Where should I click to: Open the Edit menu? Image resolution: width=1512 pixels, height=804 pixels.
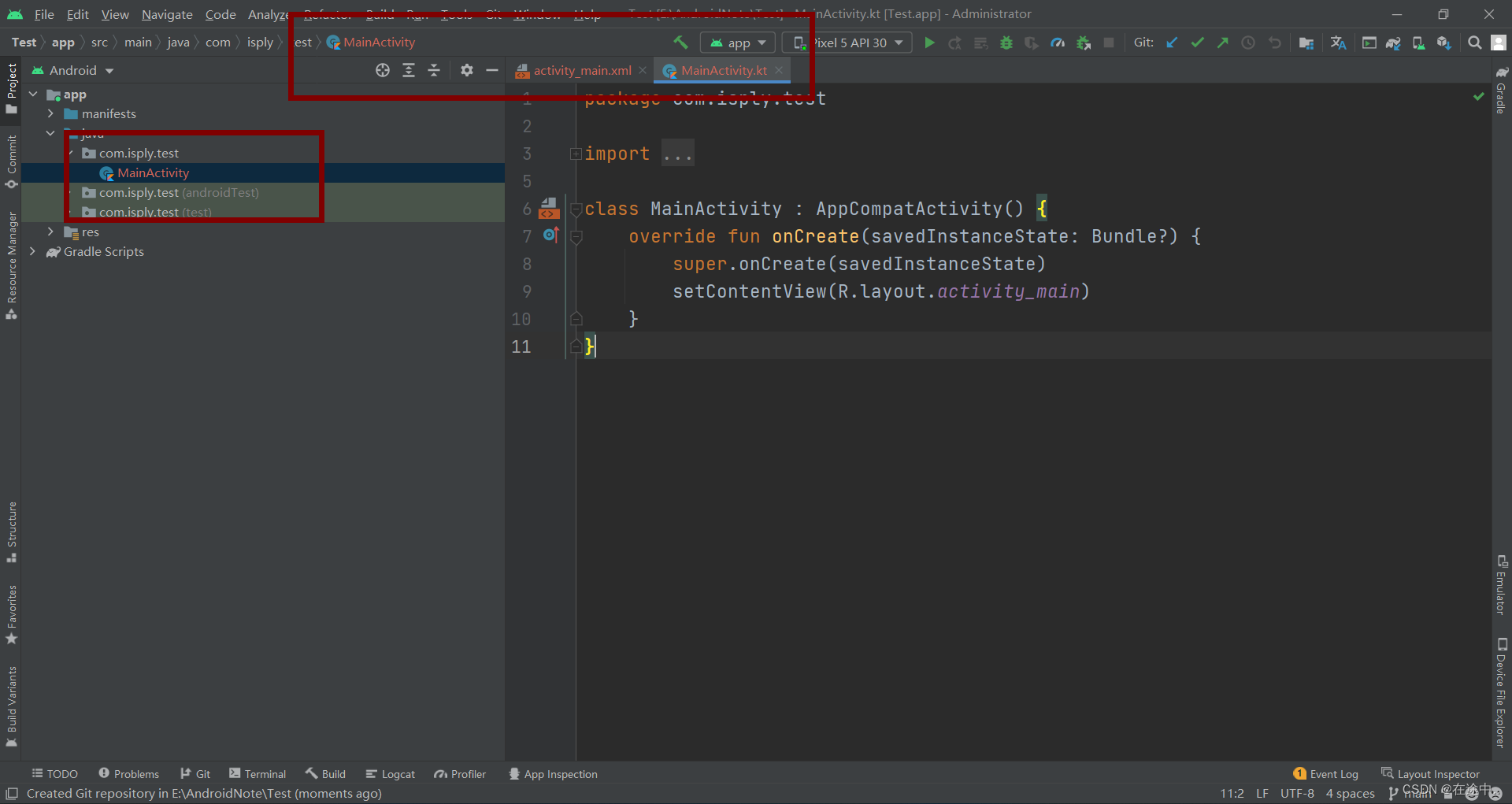[x=77, y=14]
